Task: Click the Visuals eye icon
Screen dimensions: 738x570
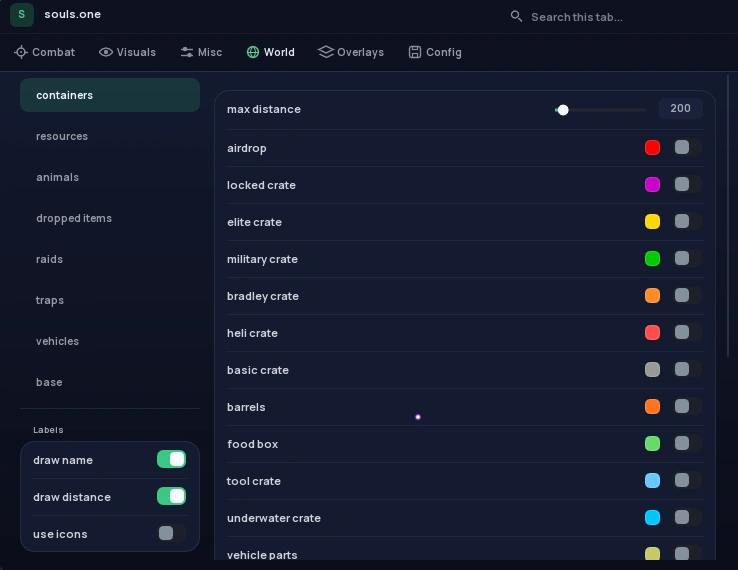Action: (x=106, y=52)
